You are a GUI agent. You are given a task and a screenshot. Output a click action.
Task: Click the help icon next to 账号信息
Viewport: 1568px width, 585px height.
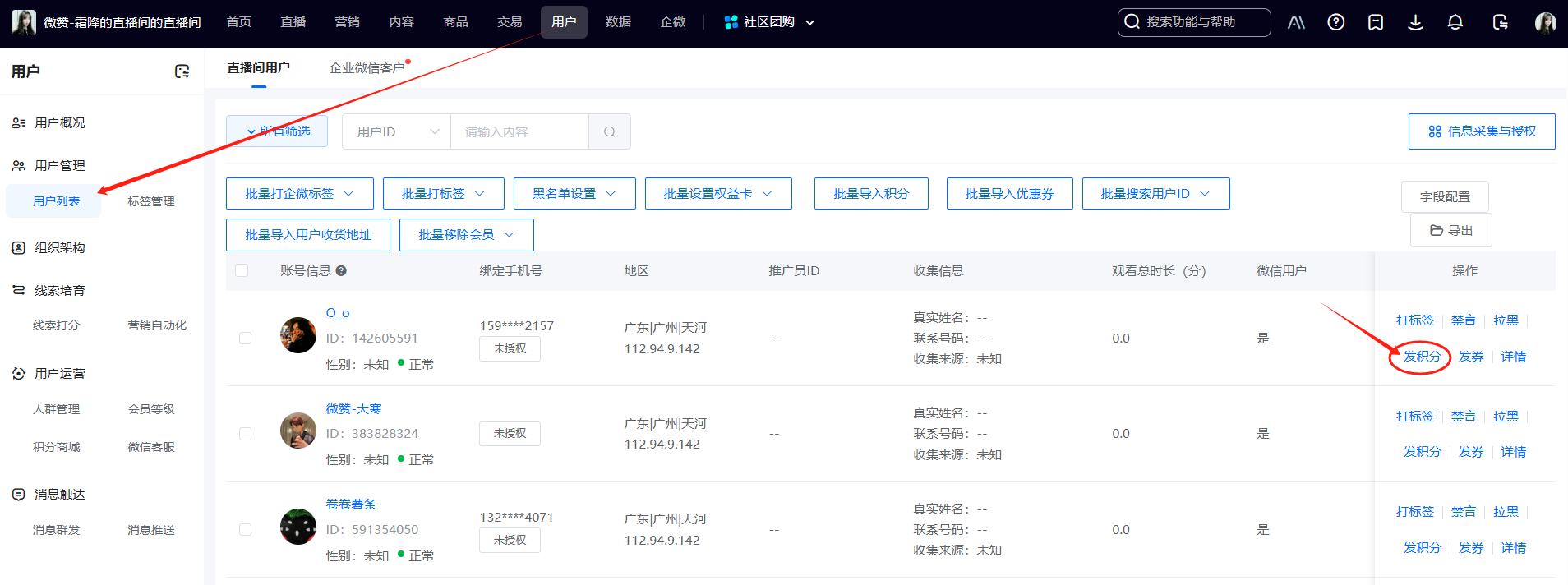coord(341,270)
